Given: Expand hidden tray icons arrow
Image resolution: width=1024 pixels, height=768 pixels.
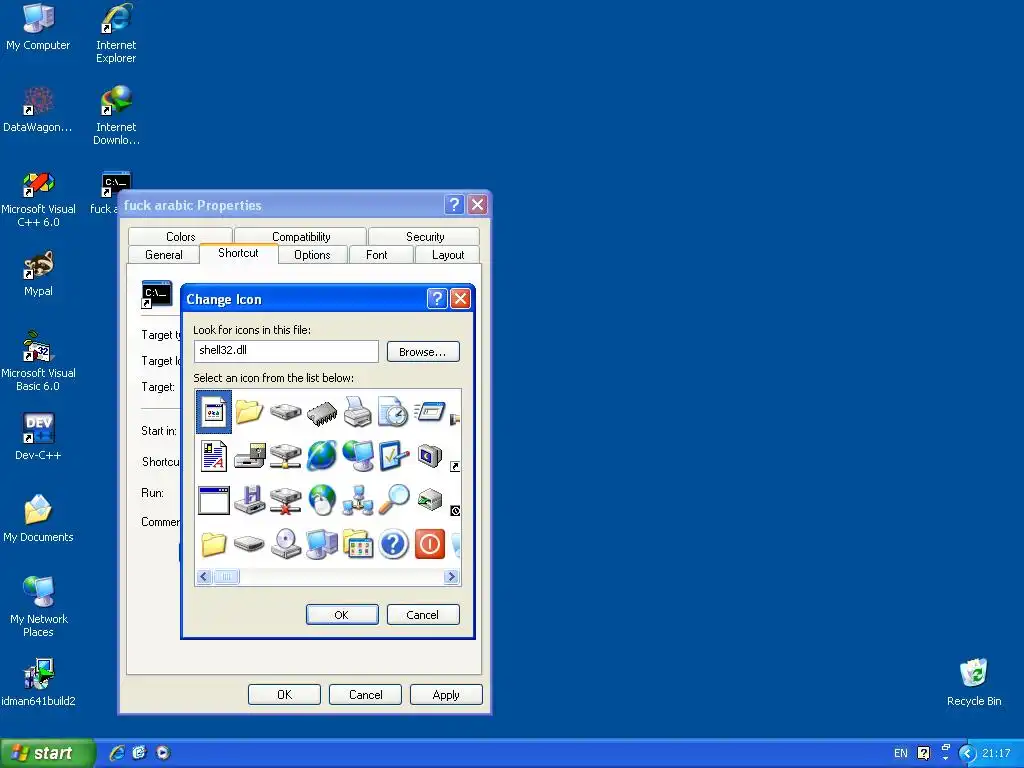Looking at the screenshot, I should (x=967, y=754).
